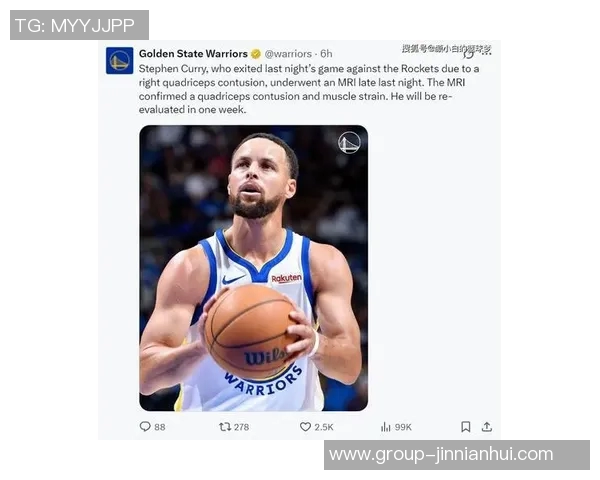
Task: Click the share upload icon
Action: 487,427
